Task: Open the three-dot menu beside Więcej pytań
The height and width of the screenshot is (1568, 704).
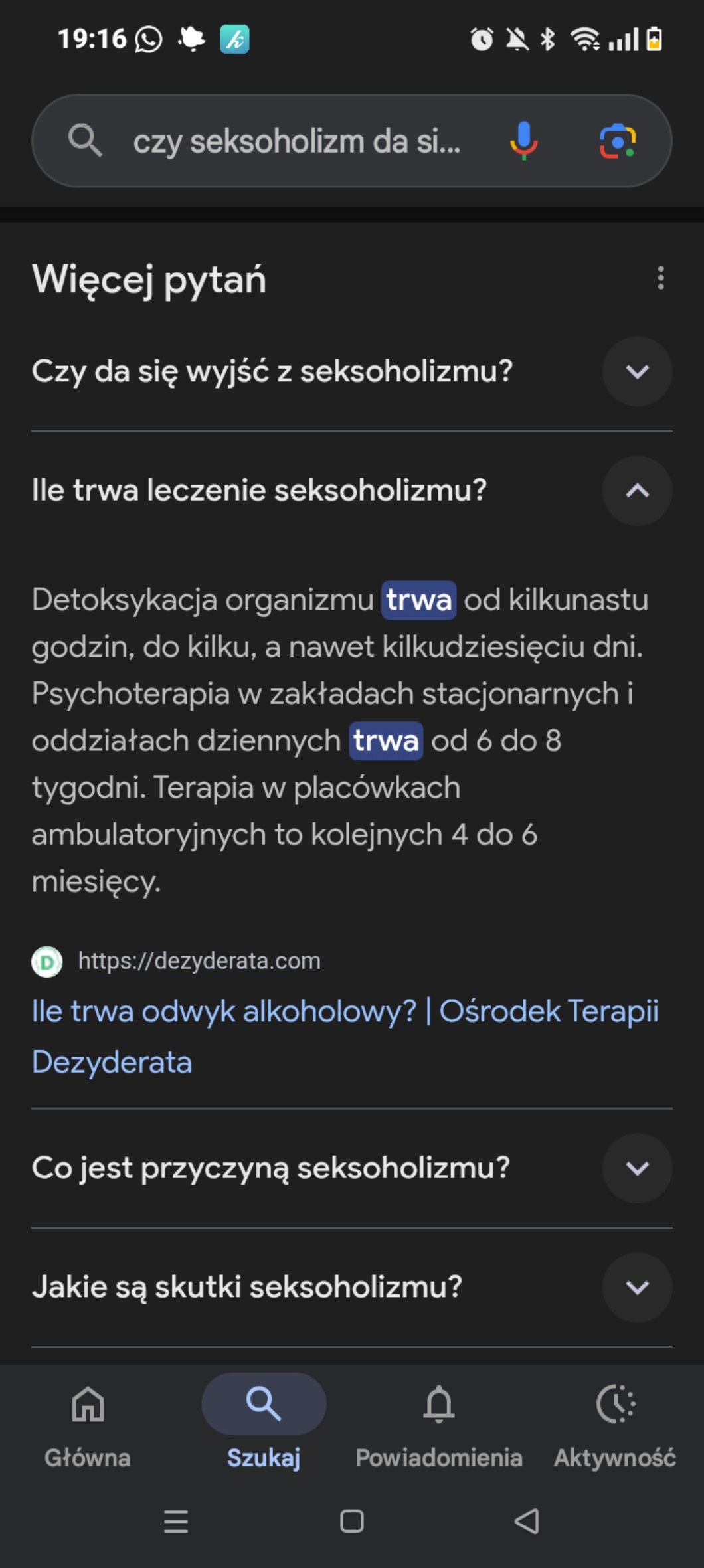Action: point(660,278)
